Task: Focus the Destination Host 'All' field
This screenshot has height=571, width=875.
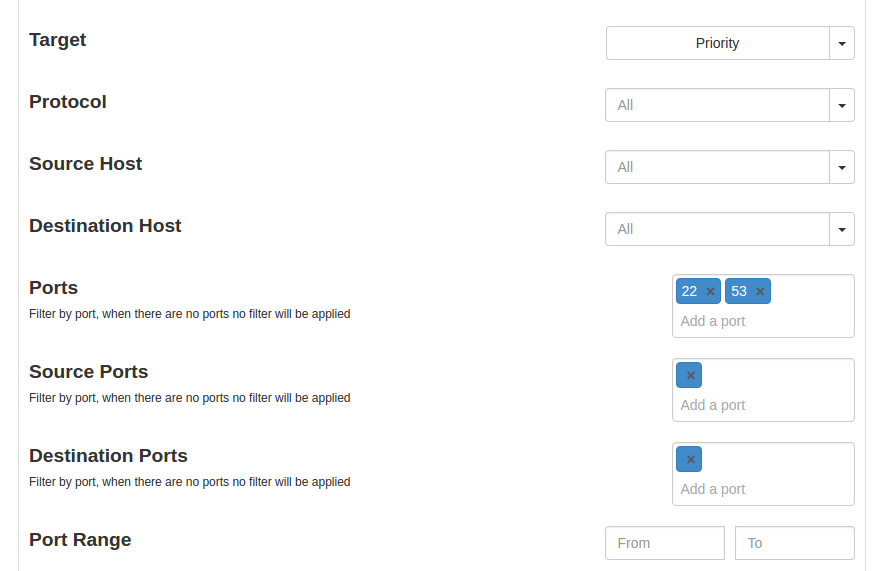Action: pyautogui.click(x=717, y=229)
